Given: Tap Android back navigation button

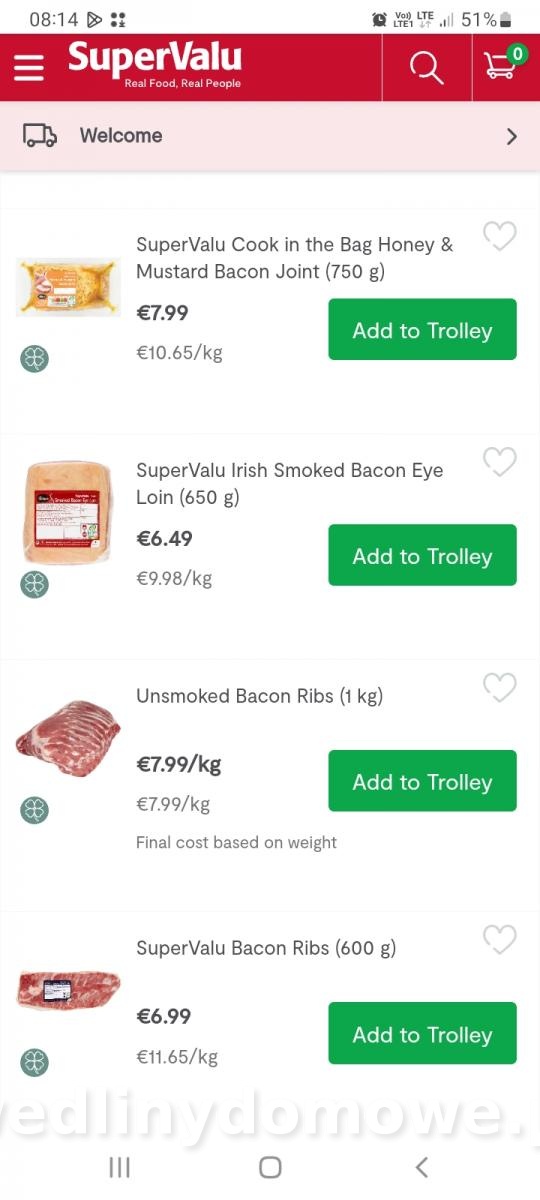Looking at the screenshot, I should (421, 1166).
